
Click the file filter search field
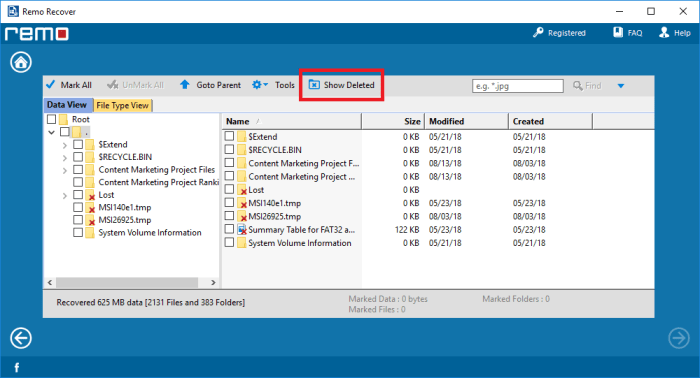click(517, 86)
